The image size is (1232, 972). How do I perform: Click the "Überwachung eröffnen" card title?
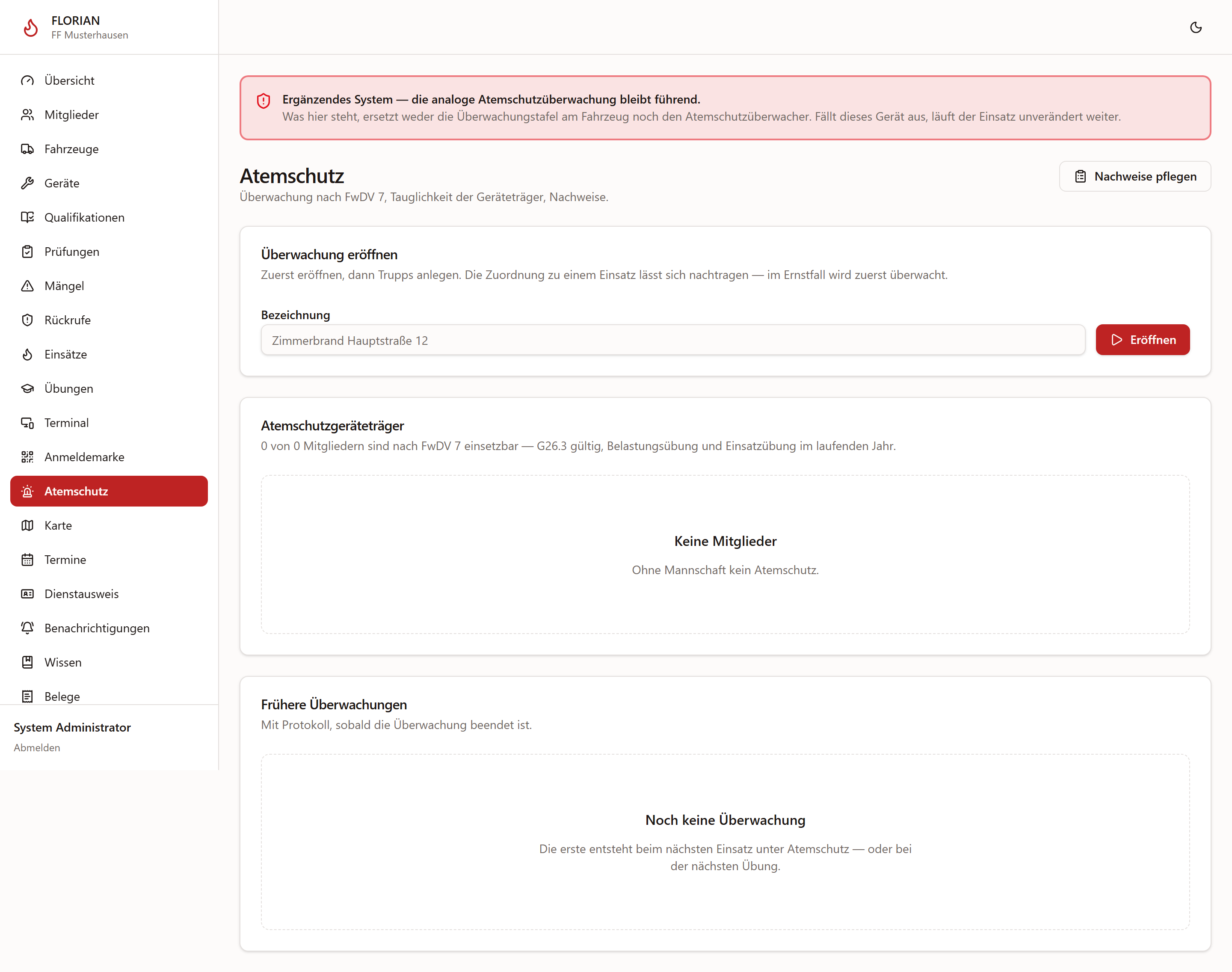point(329,255)
